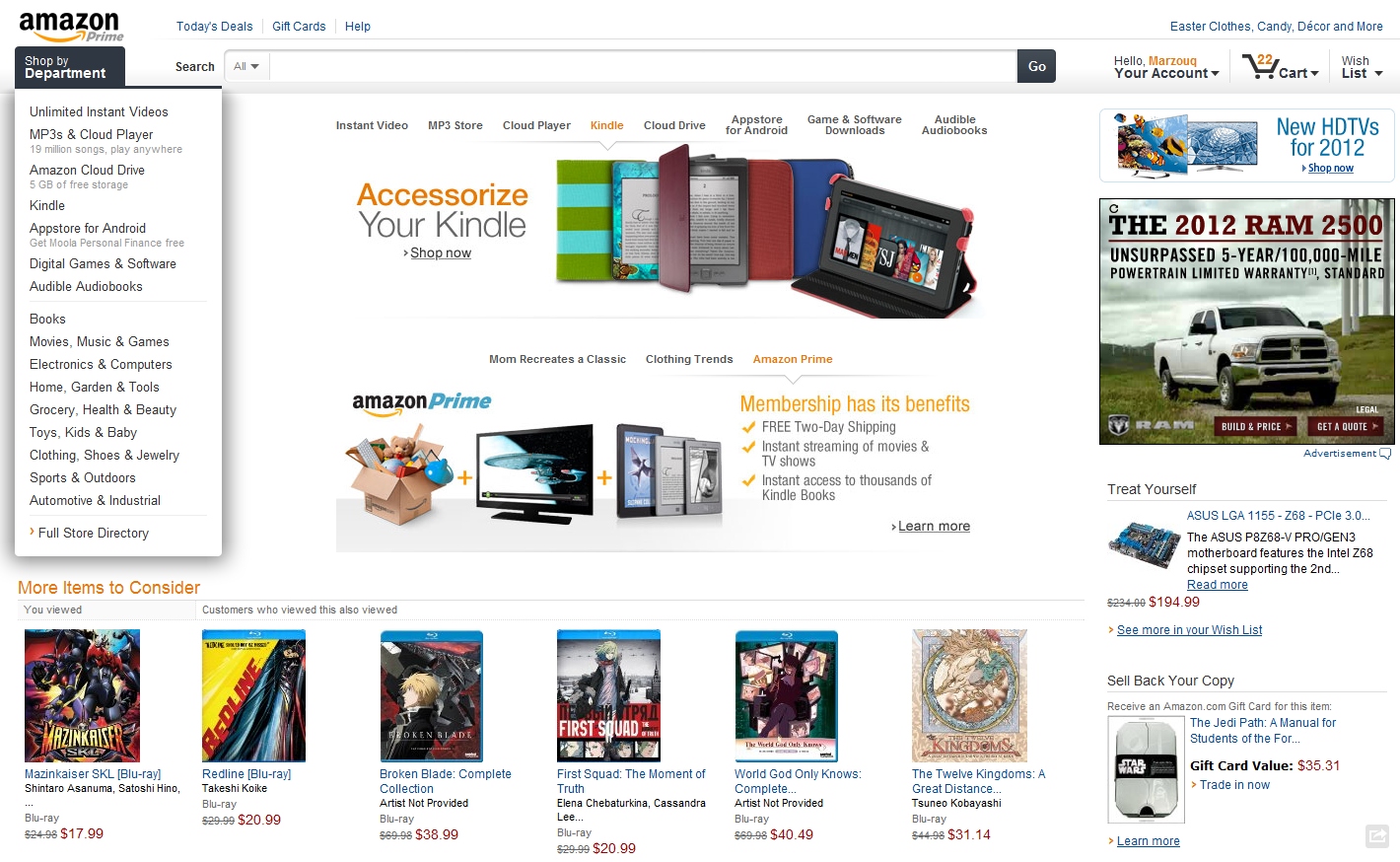Open the shopping cart icon
This screenshot has height=862, width=1400.
click(1259, 66)
